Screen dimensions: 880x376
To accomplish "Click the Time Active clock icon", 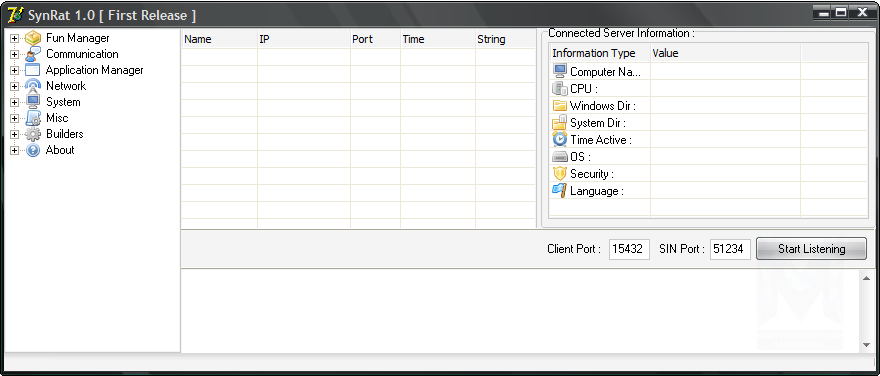I will [560, 139].
